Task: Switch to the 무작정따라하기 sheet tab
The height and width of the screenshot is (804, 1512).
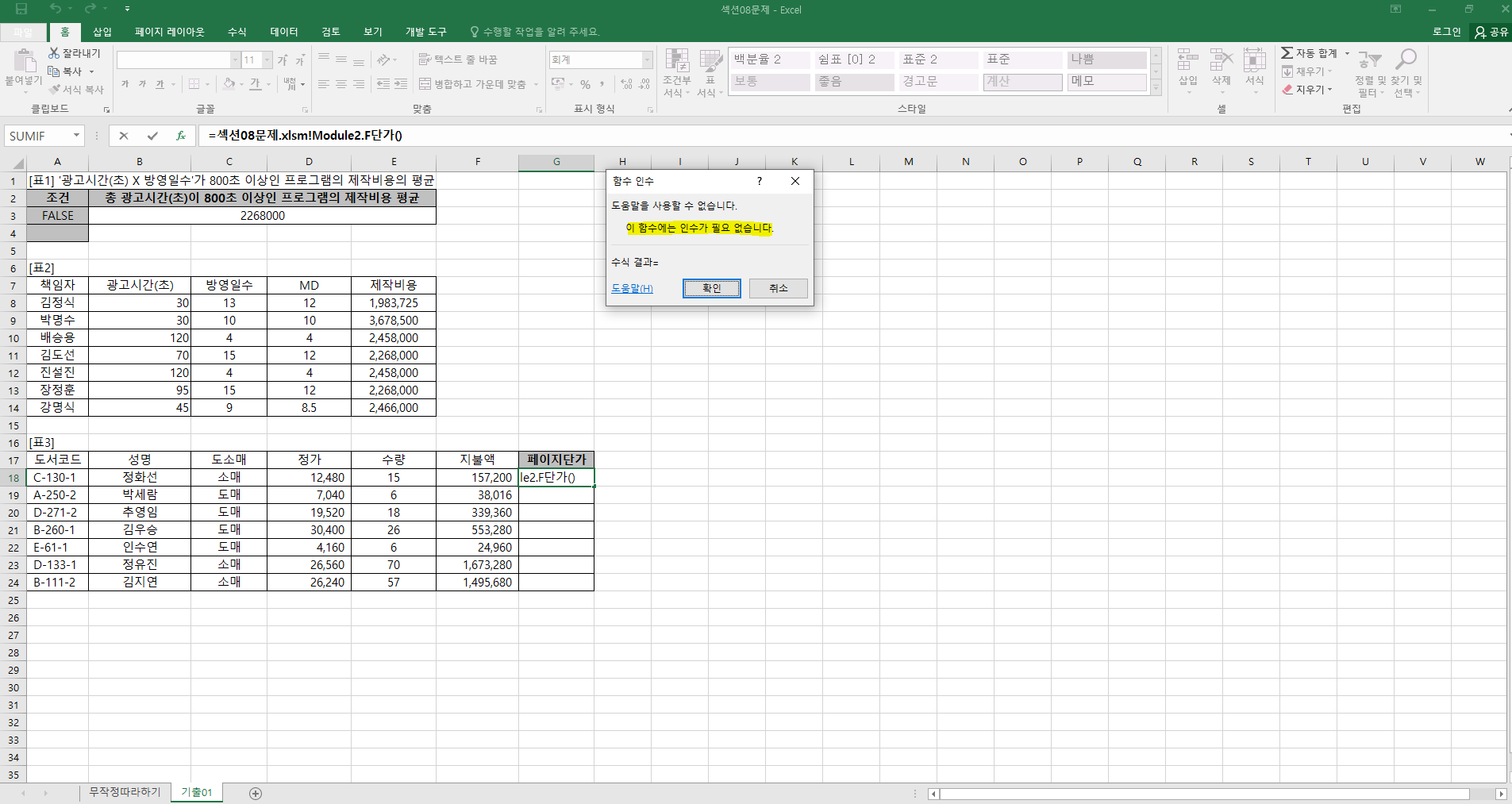Action: 125,792
